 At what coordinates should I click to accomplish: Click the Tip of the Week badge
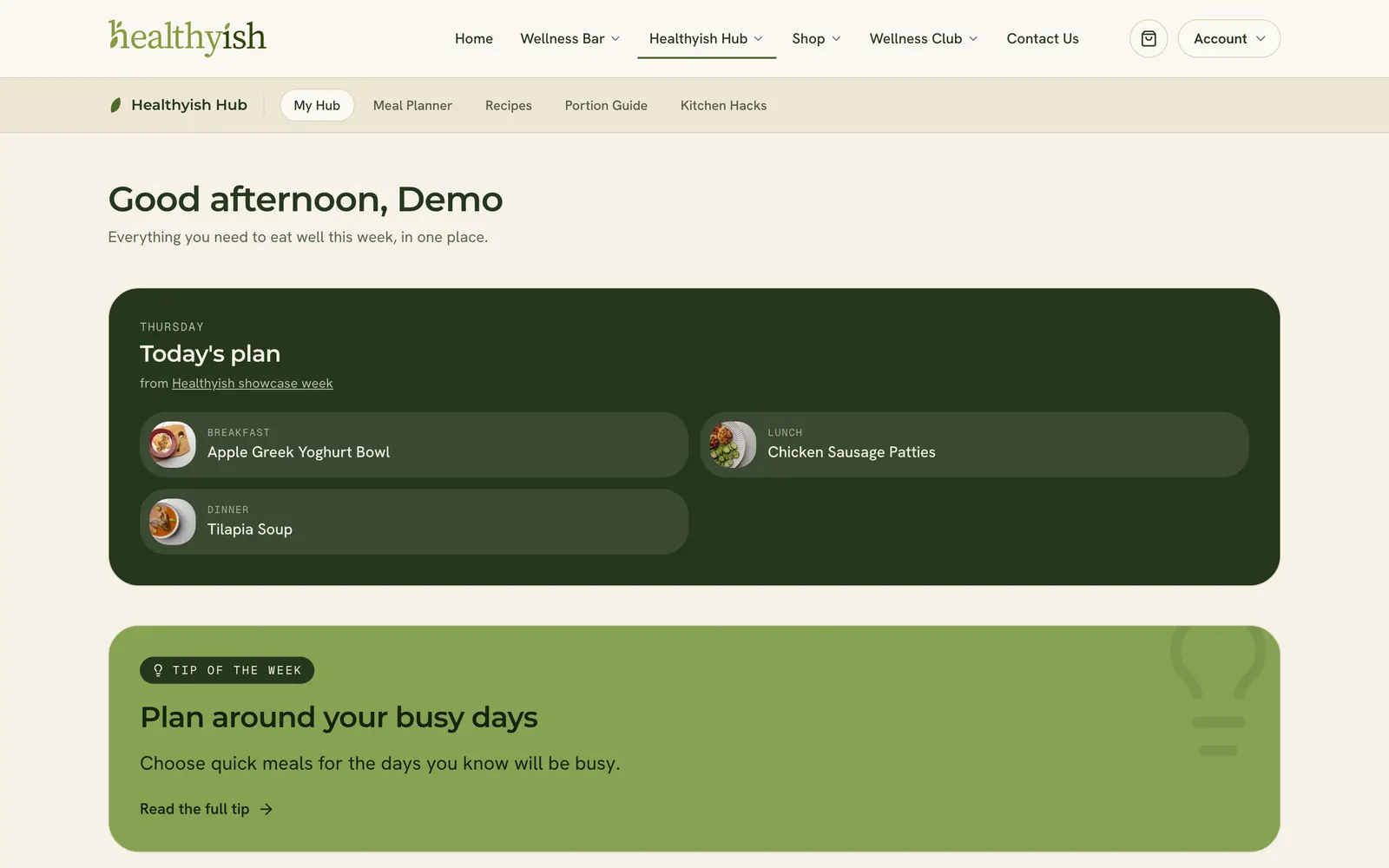pyautogui.click(x=227, y=670)
